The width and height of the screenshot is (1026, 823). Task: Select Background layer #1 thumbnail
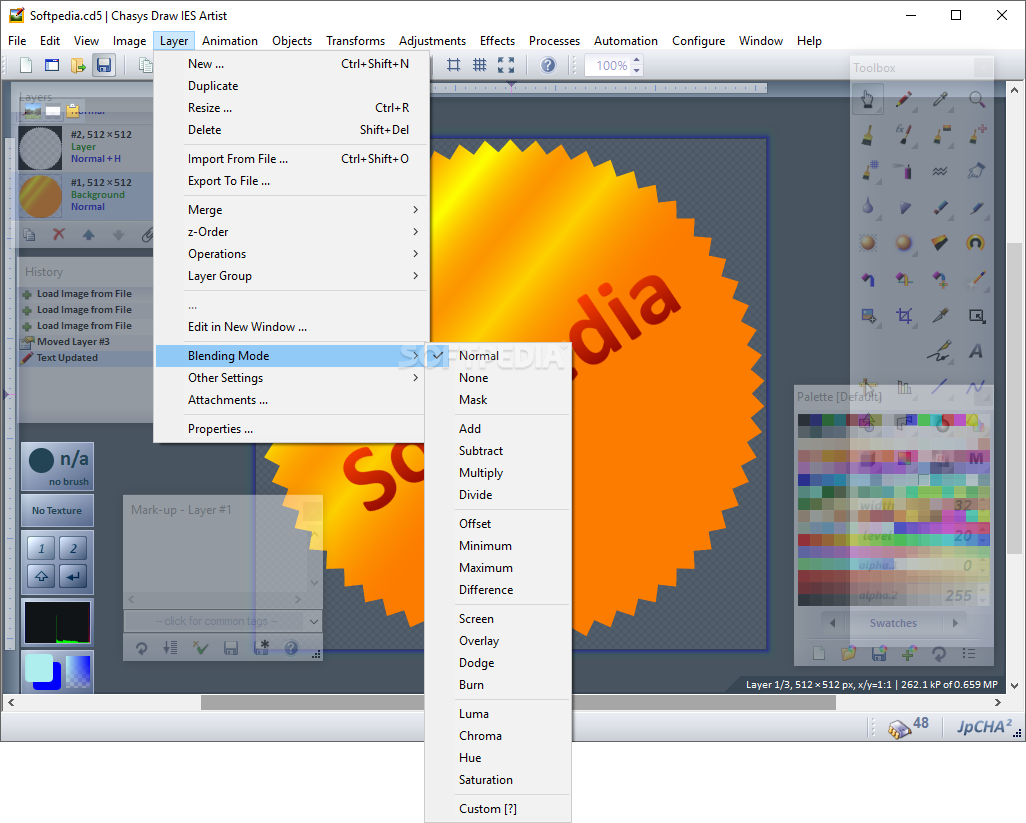click(41, 196)
